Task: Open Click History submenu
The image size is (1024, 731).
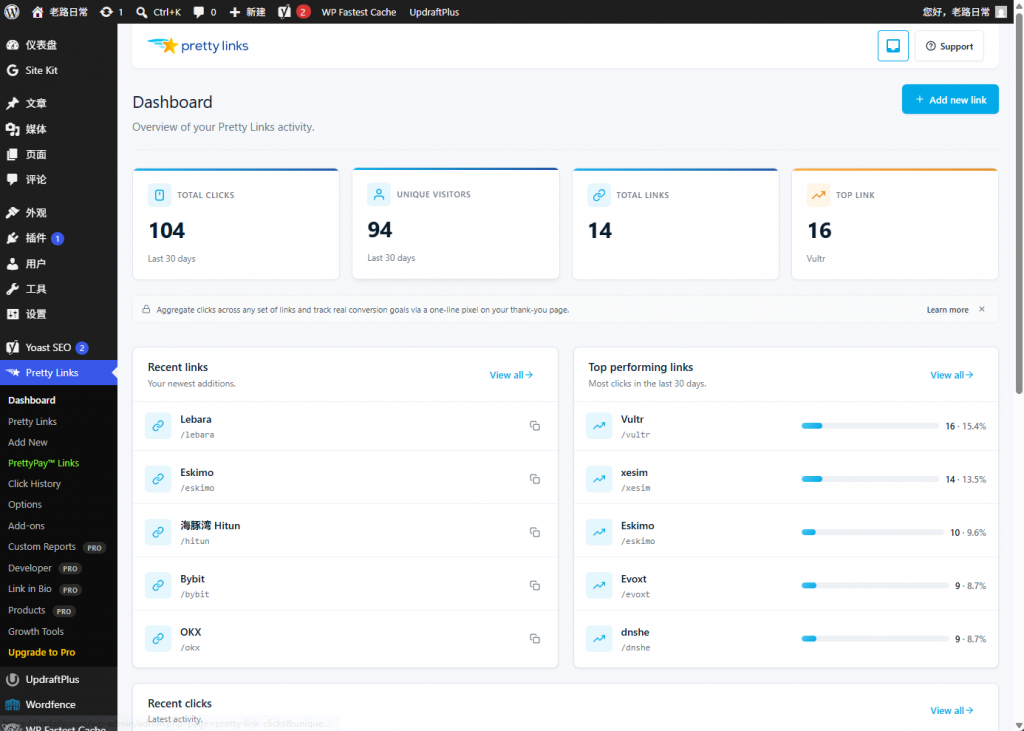Action: pos(34,483)
